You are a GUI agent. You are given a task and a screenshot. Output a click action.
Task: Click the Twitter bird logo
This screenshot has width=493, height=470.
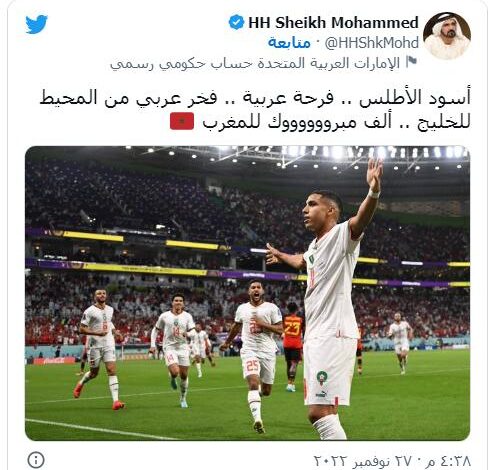click(x=36, y=24)
